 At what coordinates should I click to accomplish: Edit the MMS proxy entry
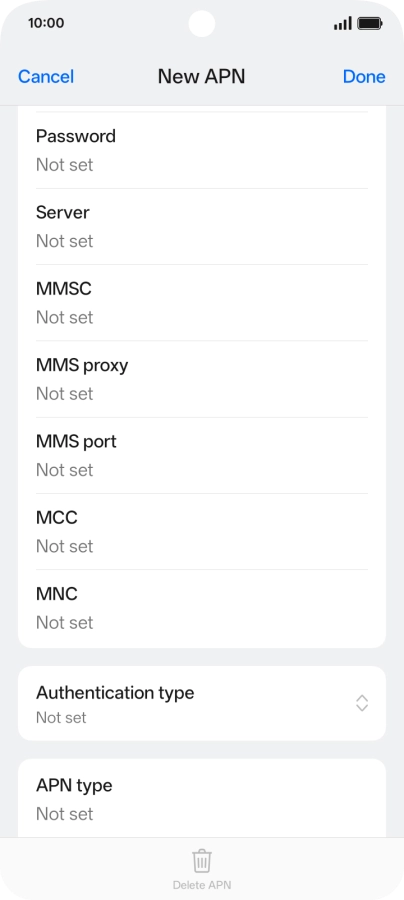click(202, 379)
